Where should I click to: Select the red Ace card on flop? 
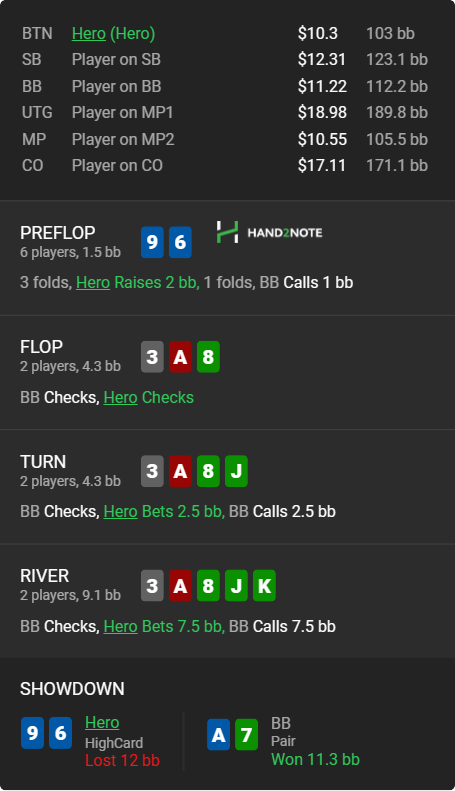(x=180, y=357)
